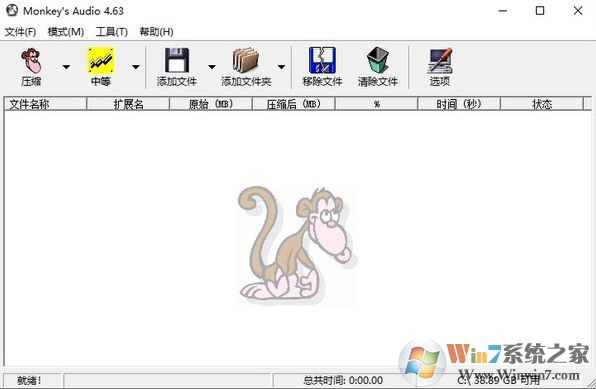
Task: Click the 移除文件 broken disk icon
Action: [322, 60]
